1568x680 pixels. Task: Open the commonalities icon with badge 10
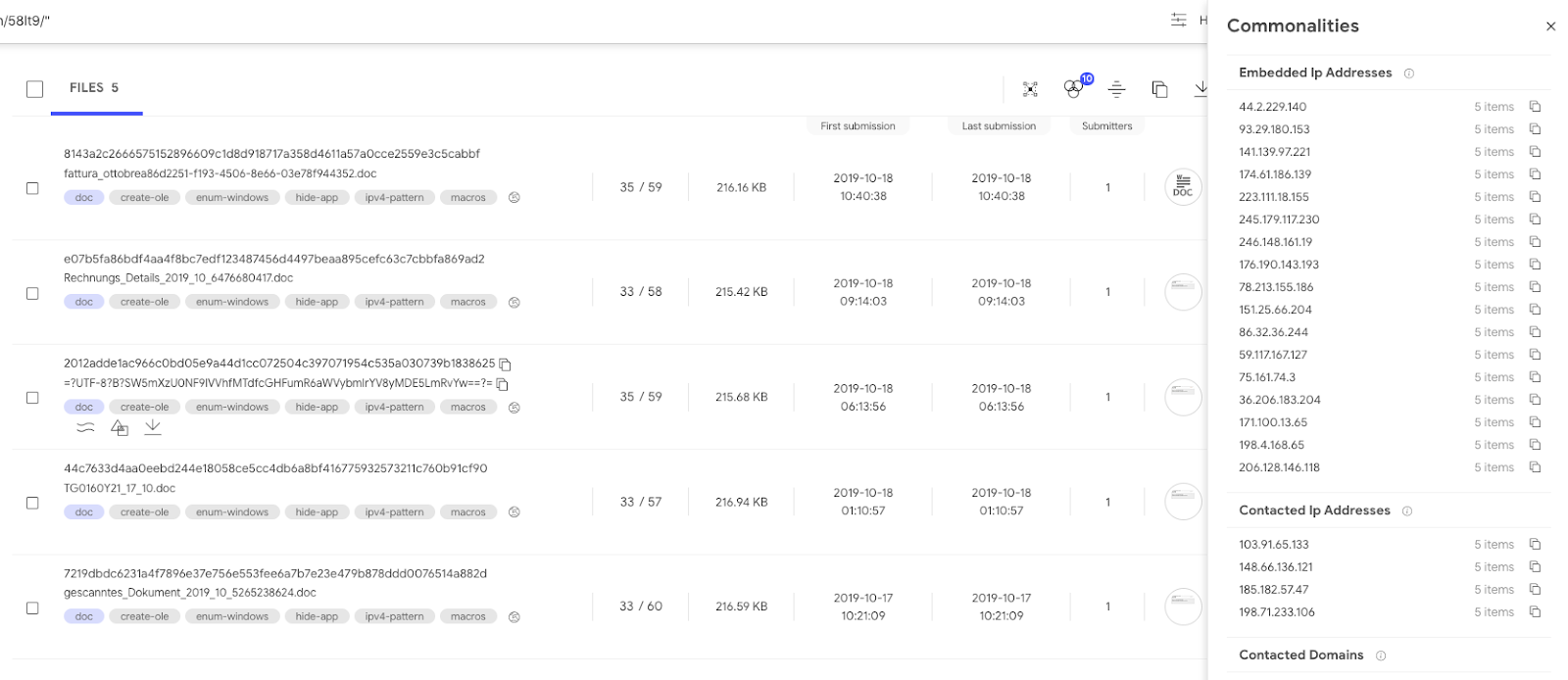(1075, 87)
